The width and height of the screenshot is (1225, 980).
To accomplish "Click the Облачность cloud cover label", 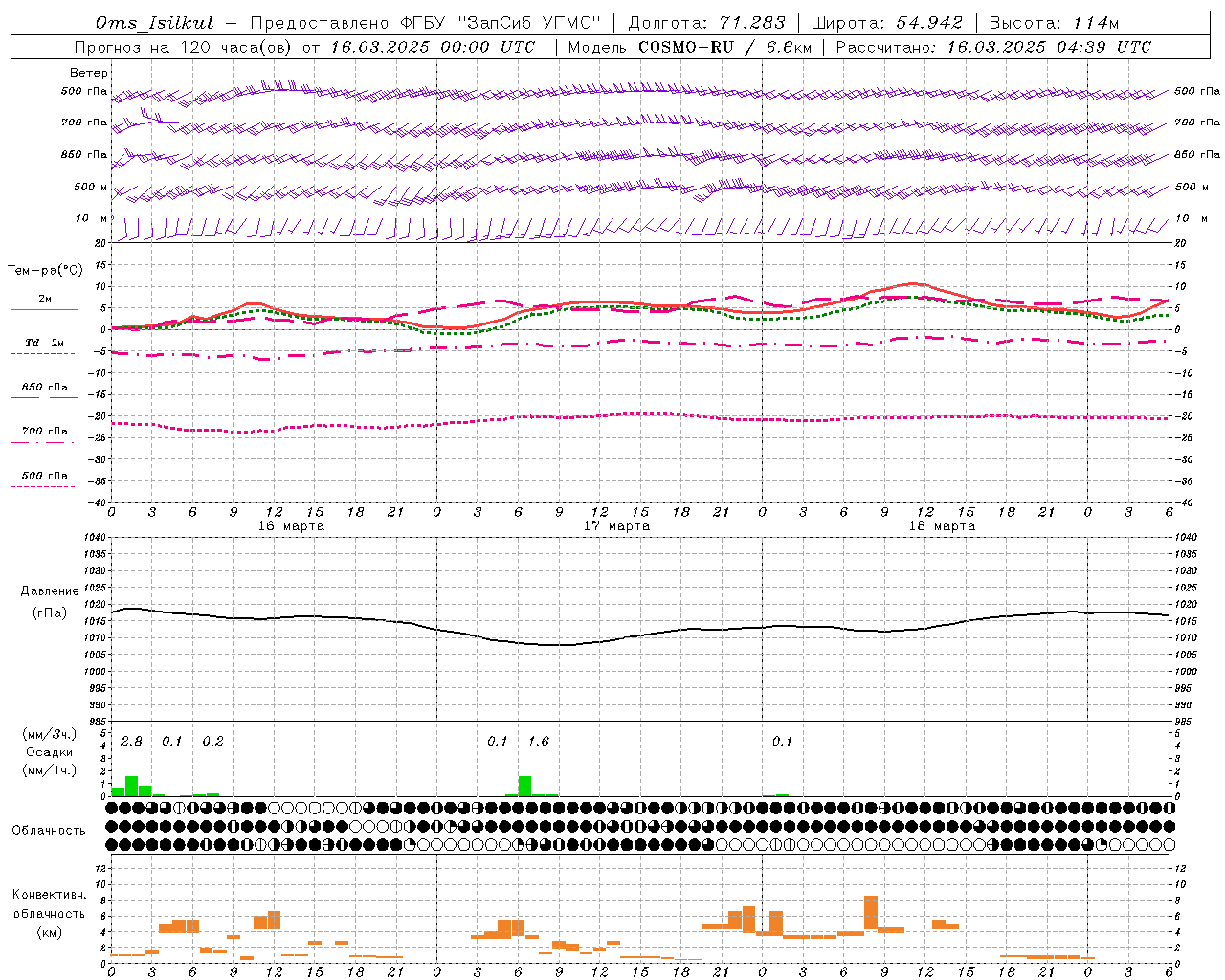I will [x=49, y=830].
